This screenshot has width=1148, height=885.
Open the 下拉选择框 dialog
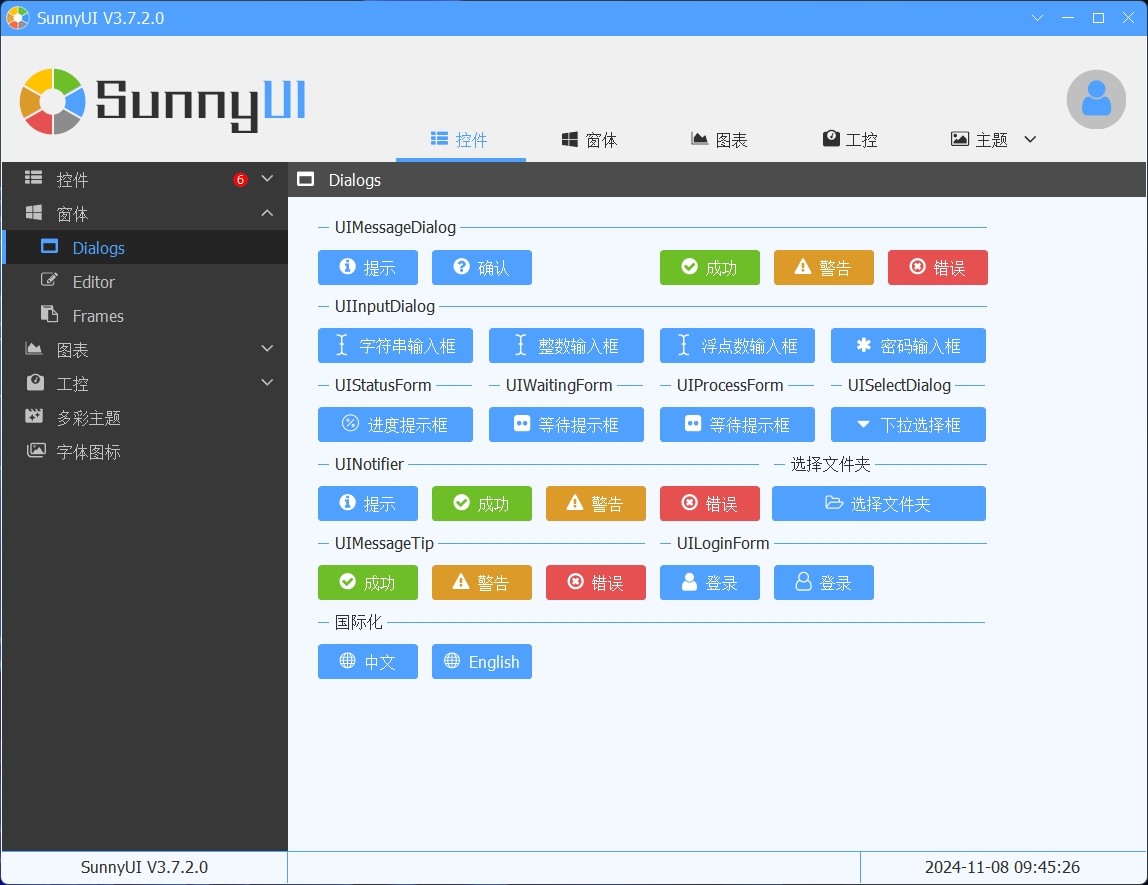tap(909, 425)
